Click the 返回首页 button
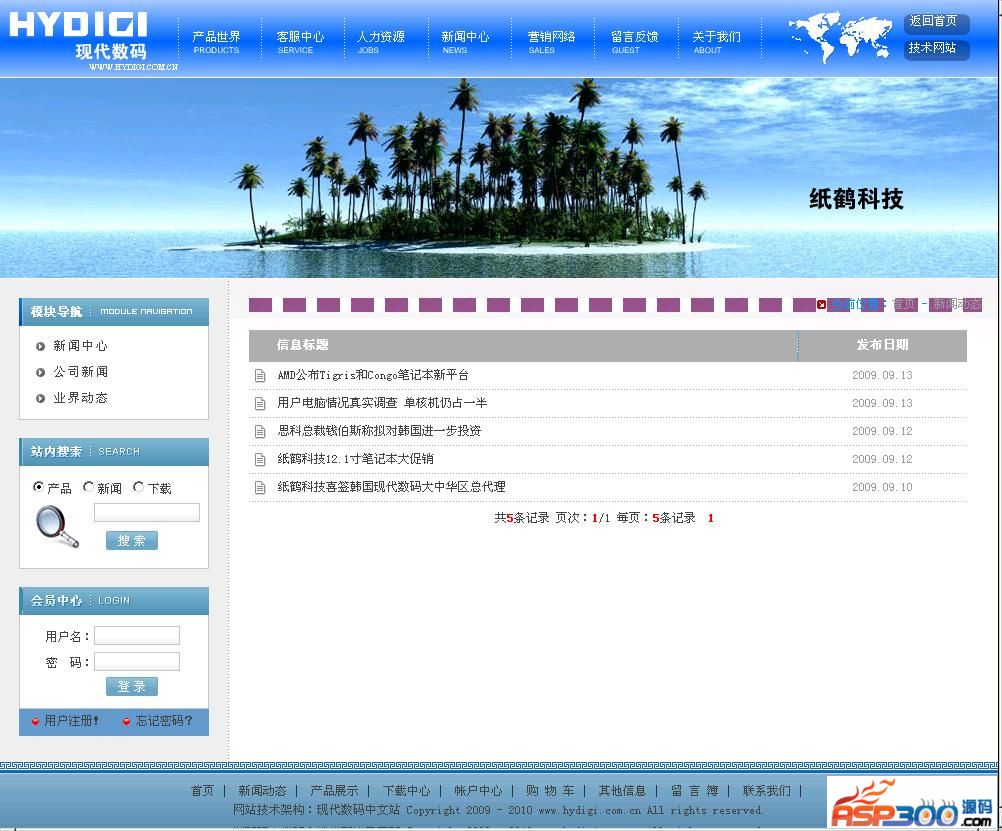This screenshot has height=831, width=1002. (936, 22)
